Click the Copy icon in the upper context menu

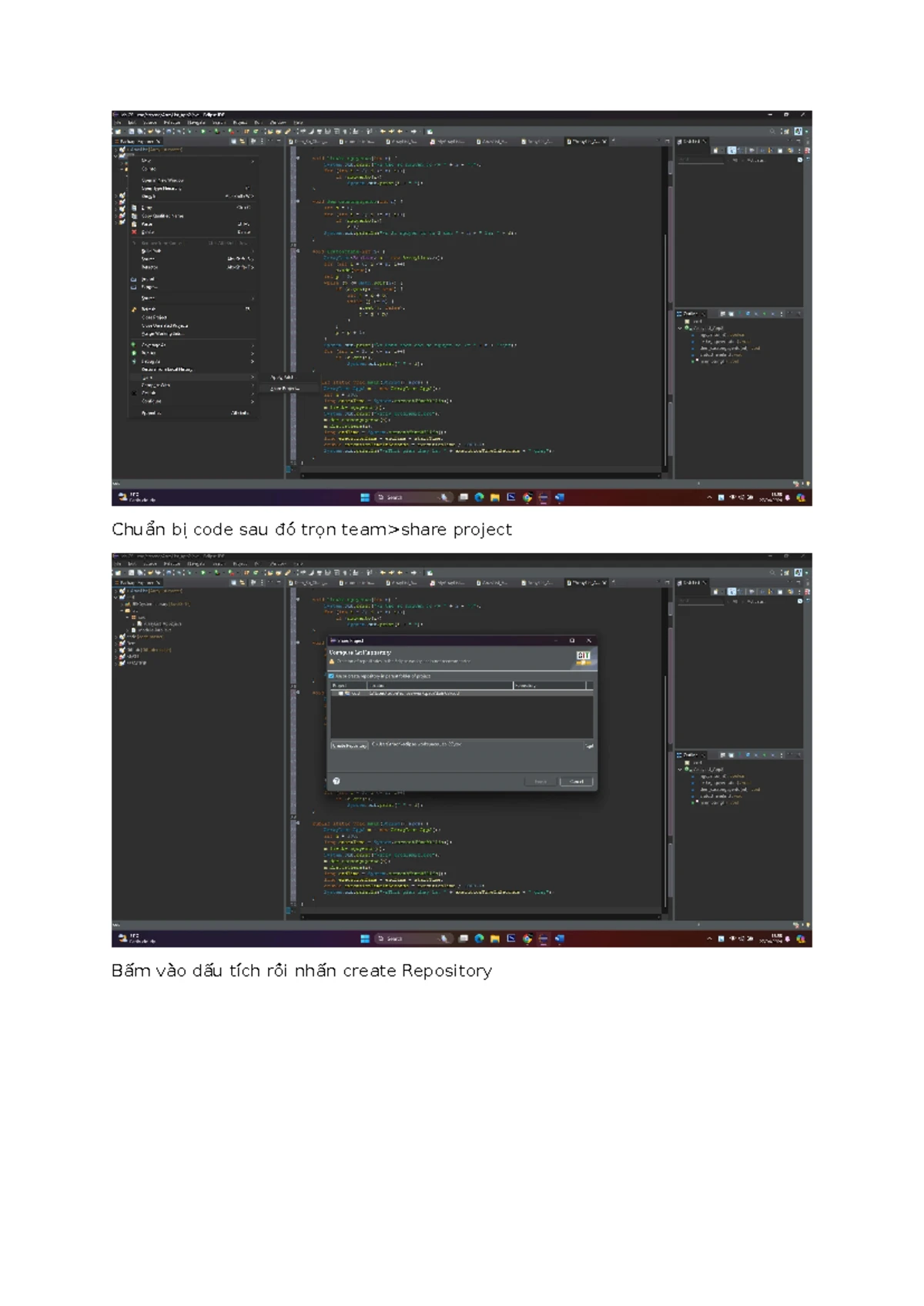(134, 208)
